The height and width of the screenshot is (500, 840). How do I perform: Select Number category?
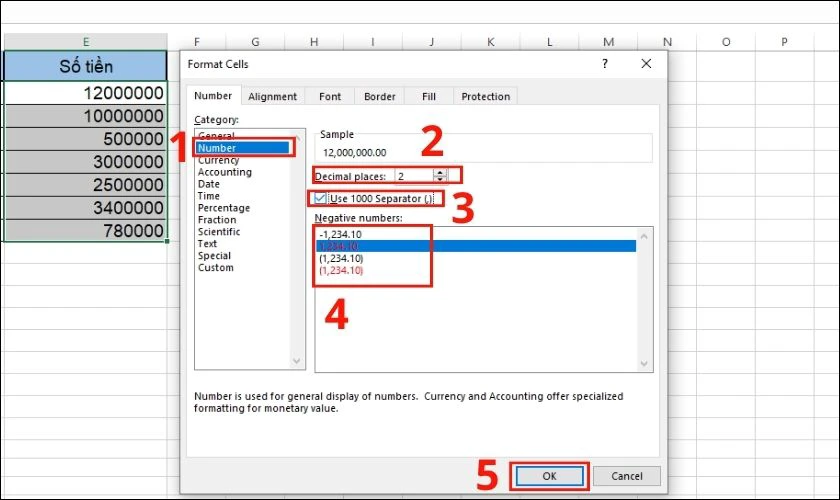[243, 148]
